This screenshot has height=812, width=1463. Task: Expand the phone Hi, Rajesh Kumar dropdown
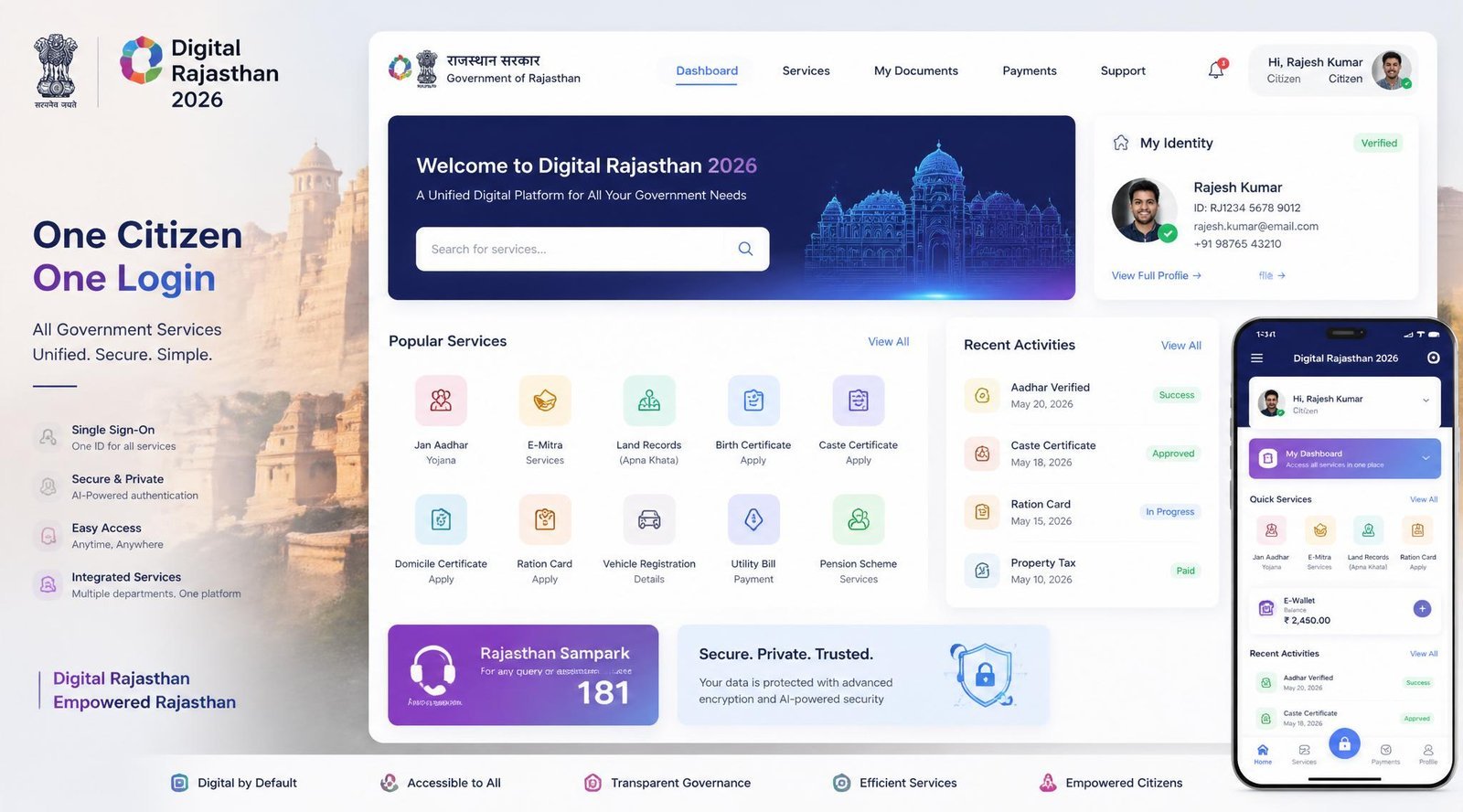1426,401
